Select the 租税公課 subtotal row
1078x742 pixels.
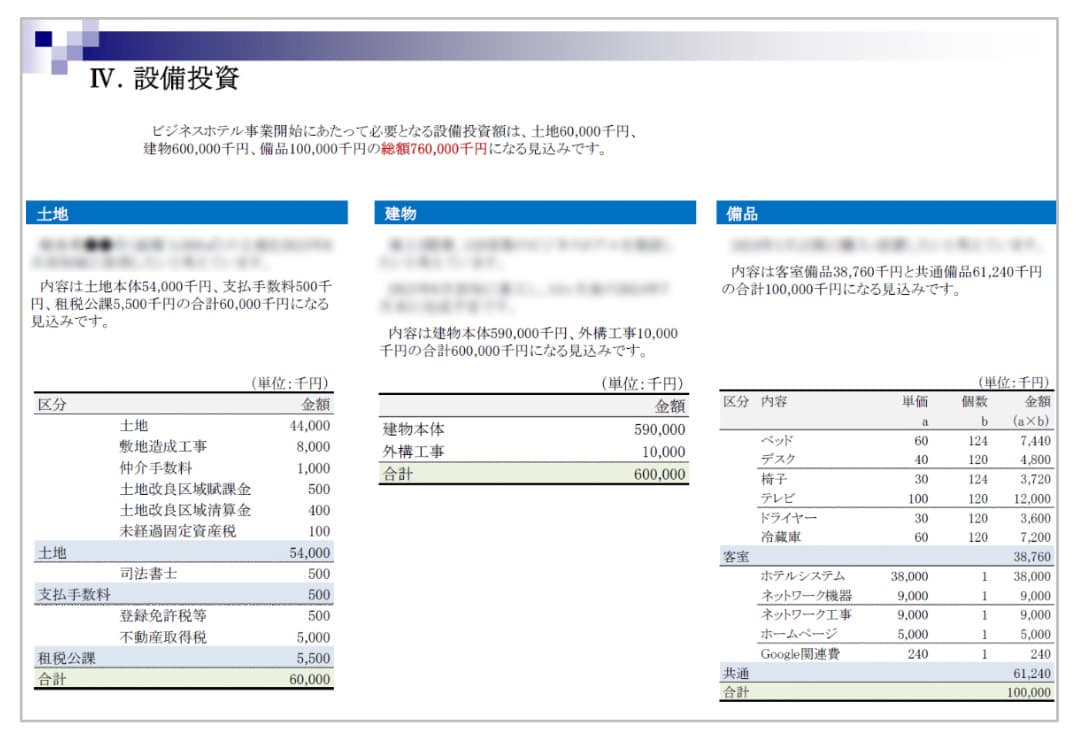(183, 659)
